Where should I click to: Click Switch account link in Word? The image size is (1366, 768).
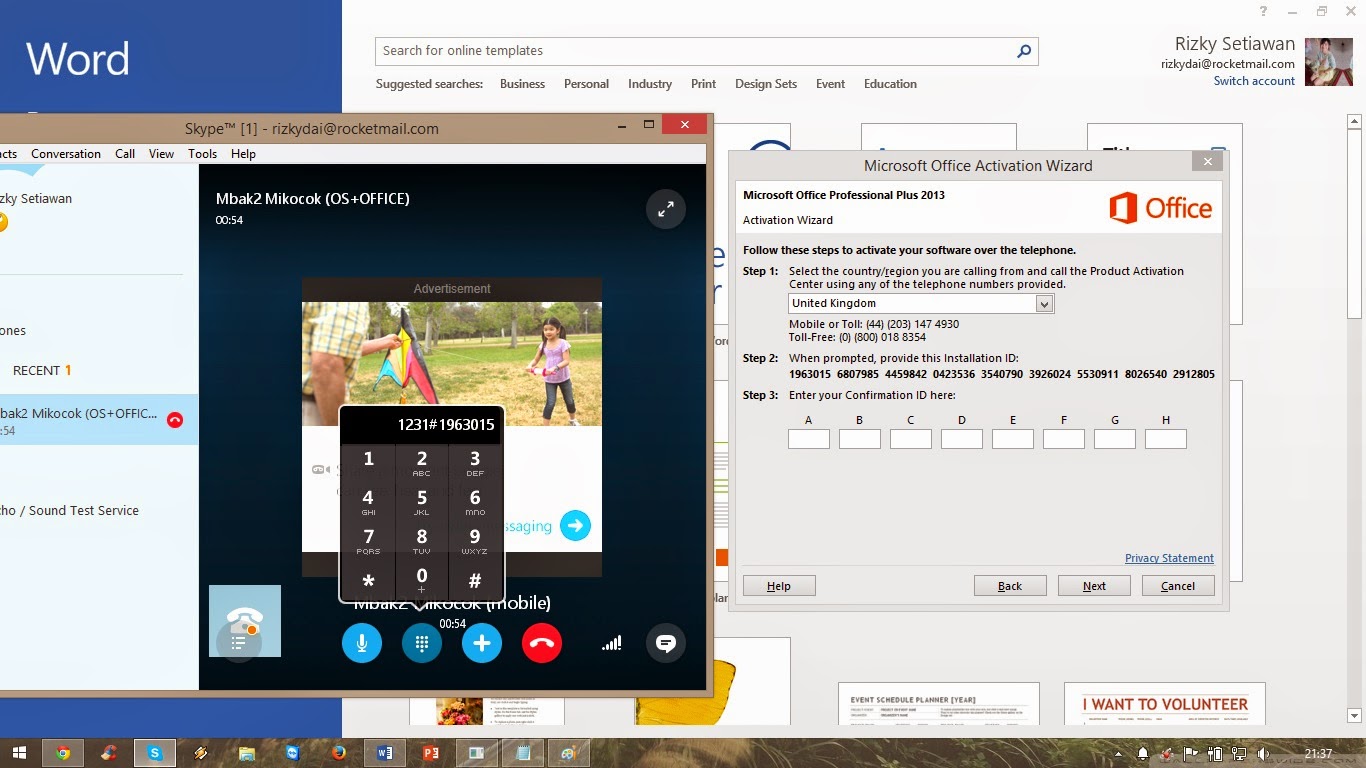[x=1254, y=81]
